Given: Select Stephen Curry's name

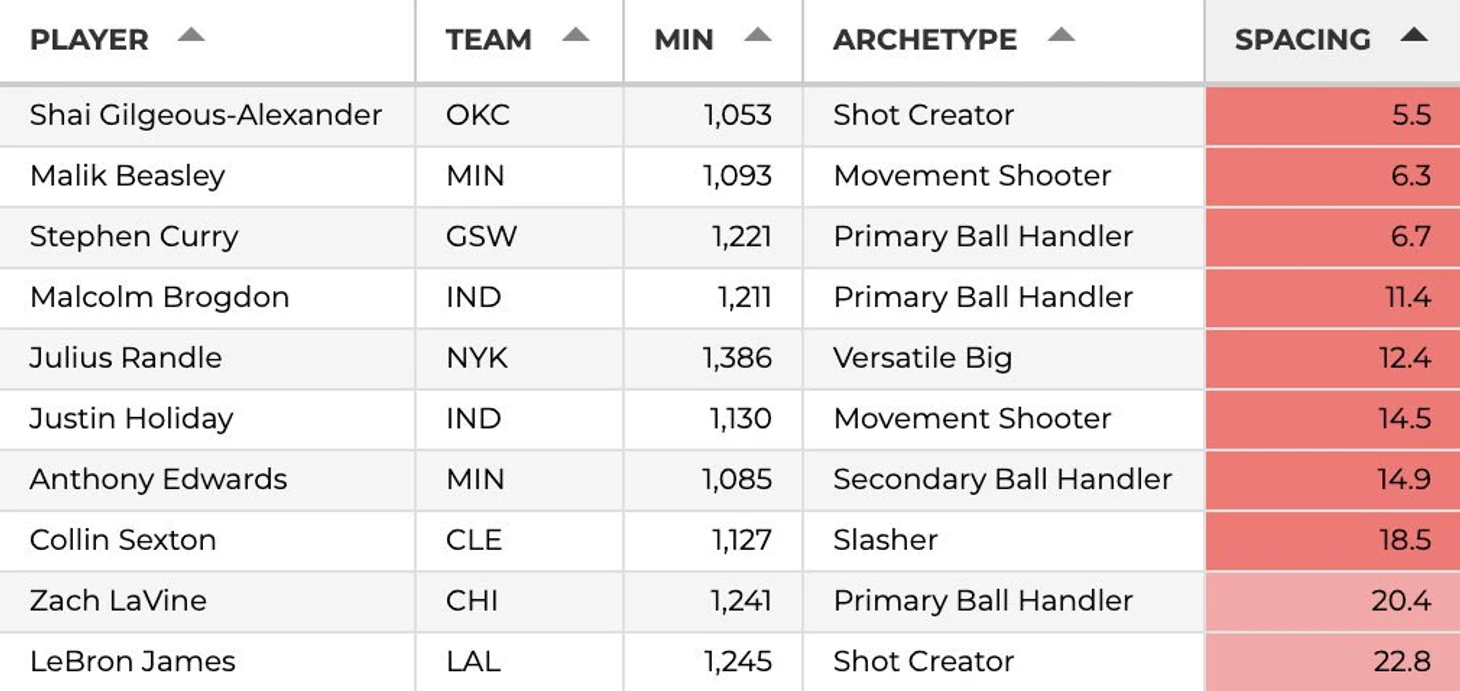Looking at the screenshot, I should click(134, 237).
